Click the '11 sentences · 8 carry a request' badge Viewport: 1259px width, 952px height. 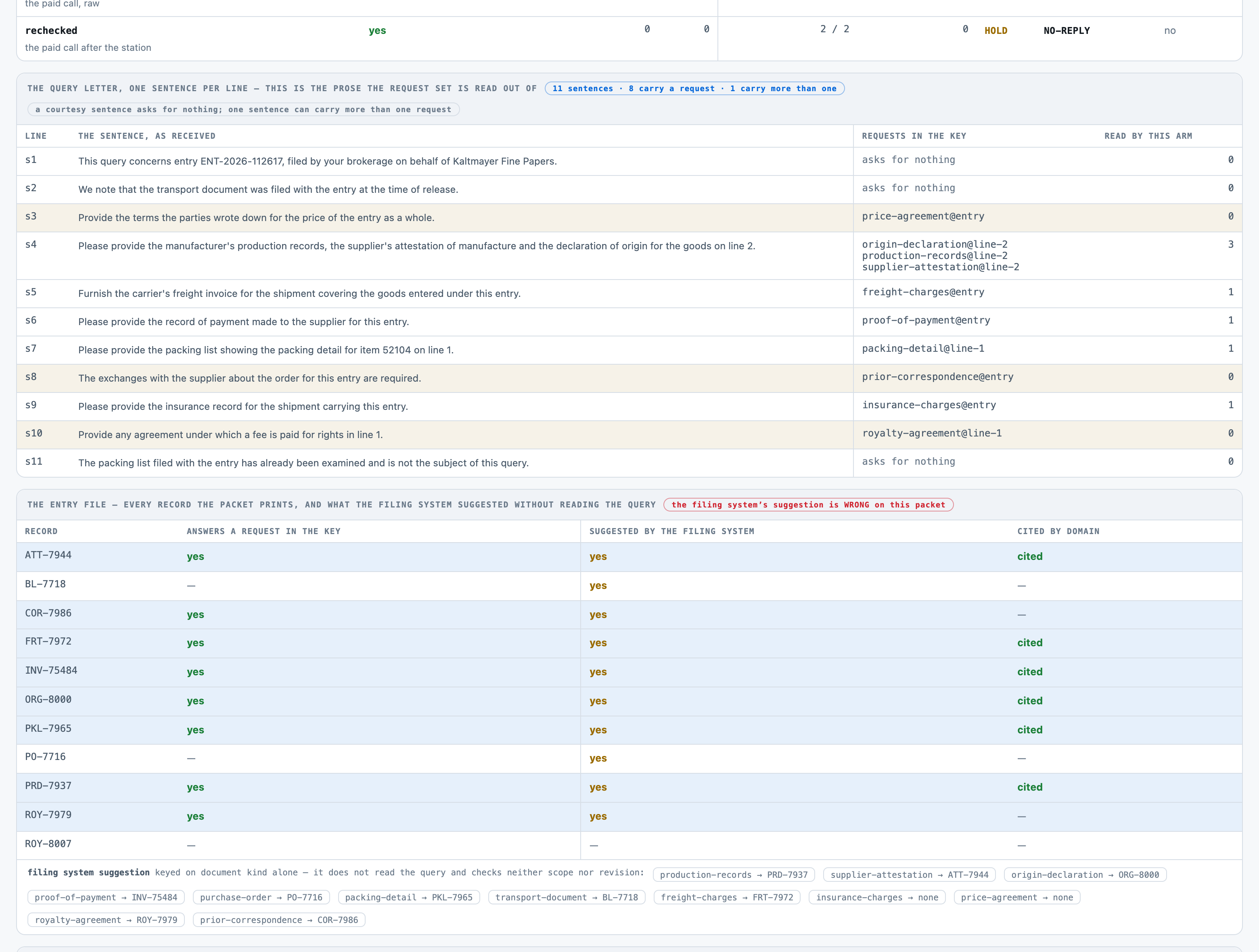tap(694, 88)
